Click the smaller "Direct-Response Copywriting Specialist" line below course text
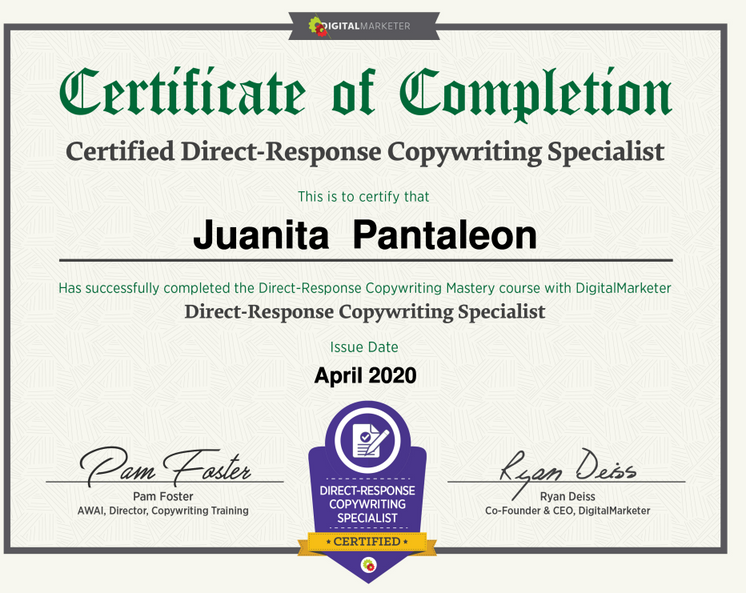This screenshot has height=593, width=746. (x=365, y=312)
